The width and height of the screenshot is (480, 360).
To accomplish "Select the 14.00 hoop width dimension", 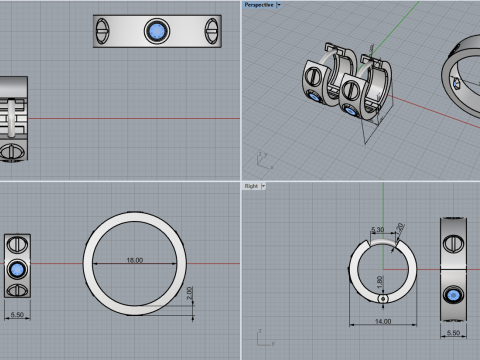I will 383,321.
